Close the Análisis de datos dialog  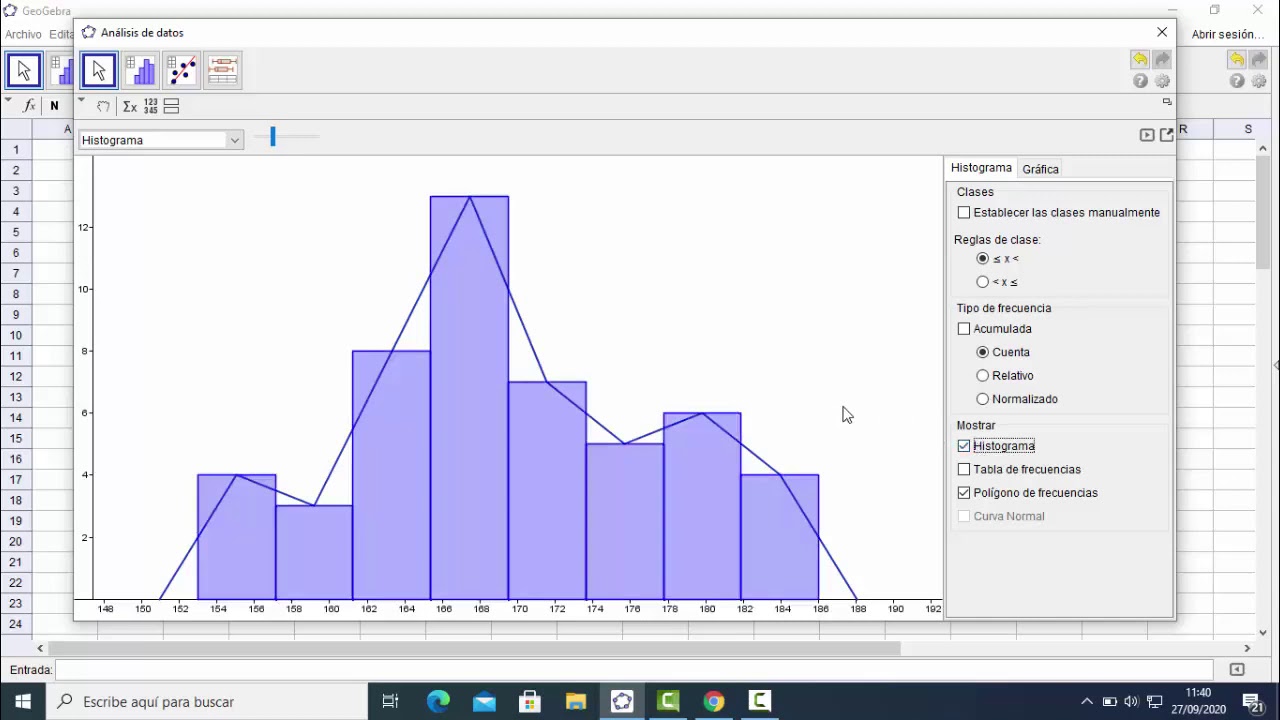pos(1162,32)
